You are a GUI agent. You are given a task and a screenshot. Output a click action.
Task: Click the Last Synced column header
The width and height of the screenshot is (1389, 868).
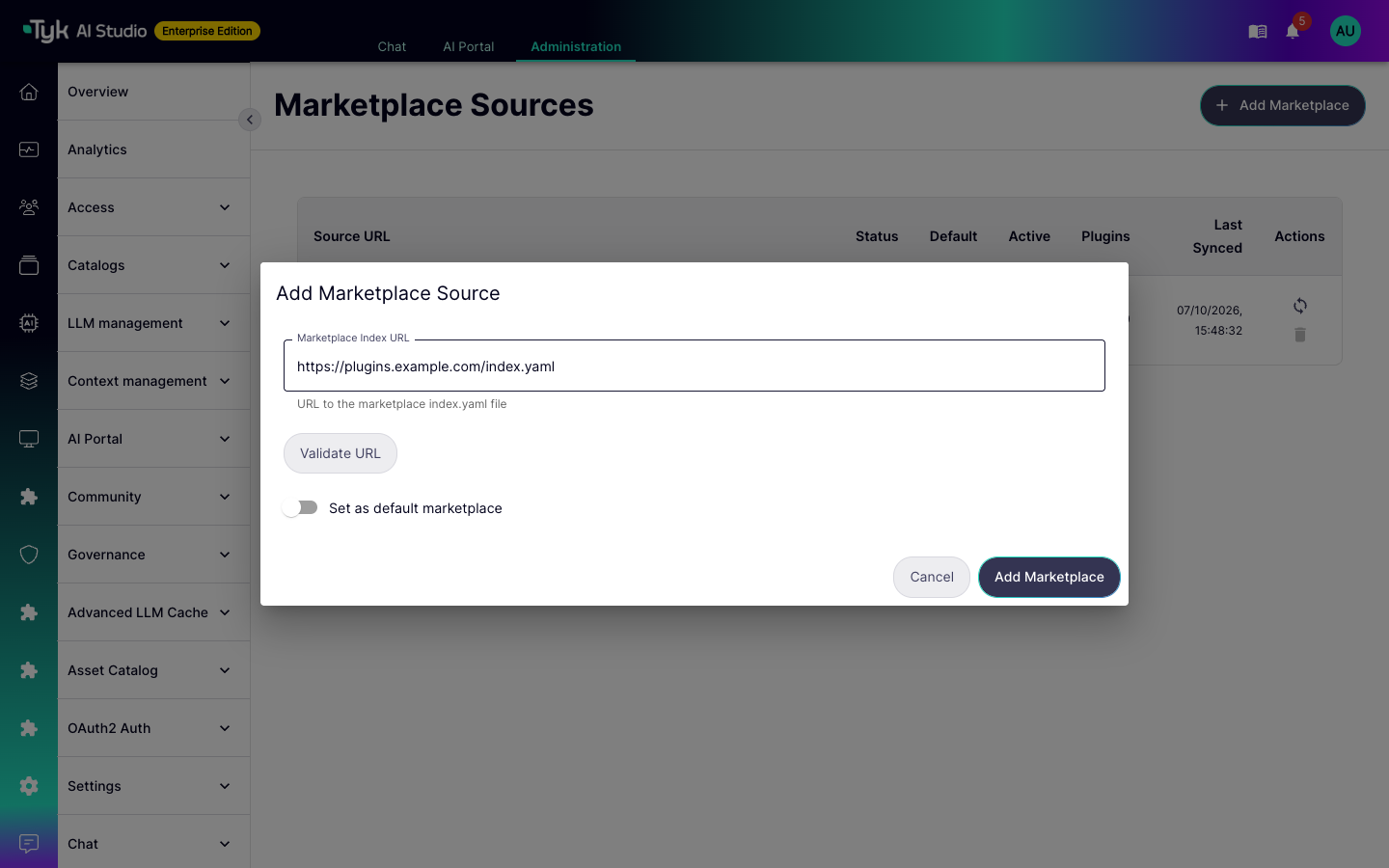click(x=1217, y=236)
